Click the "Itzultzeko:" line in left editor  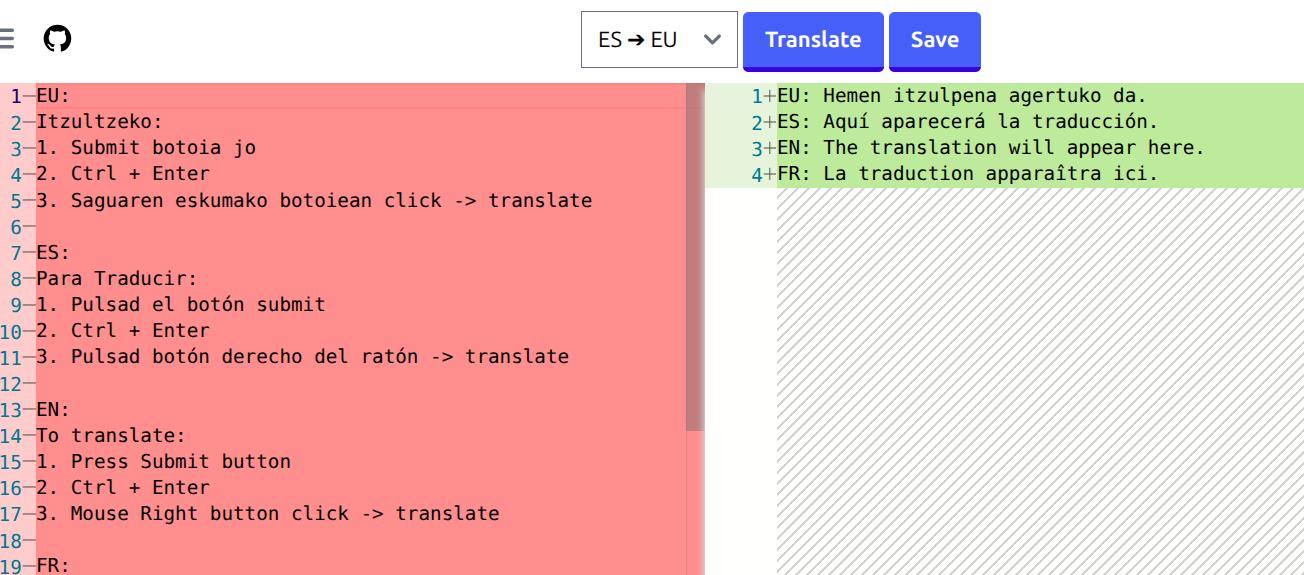(x=99, y=122)
